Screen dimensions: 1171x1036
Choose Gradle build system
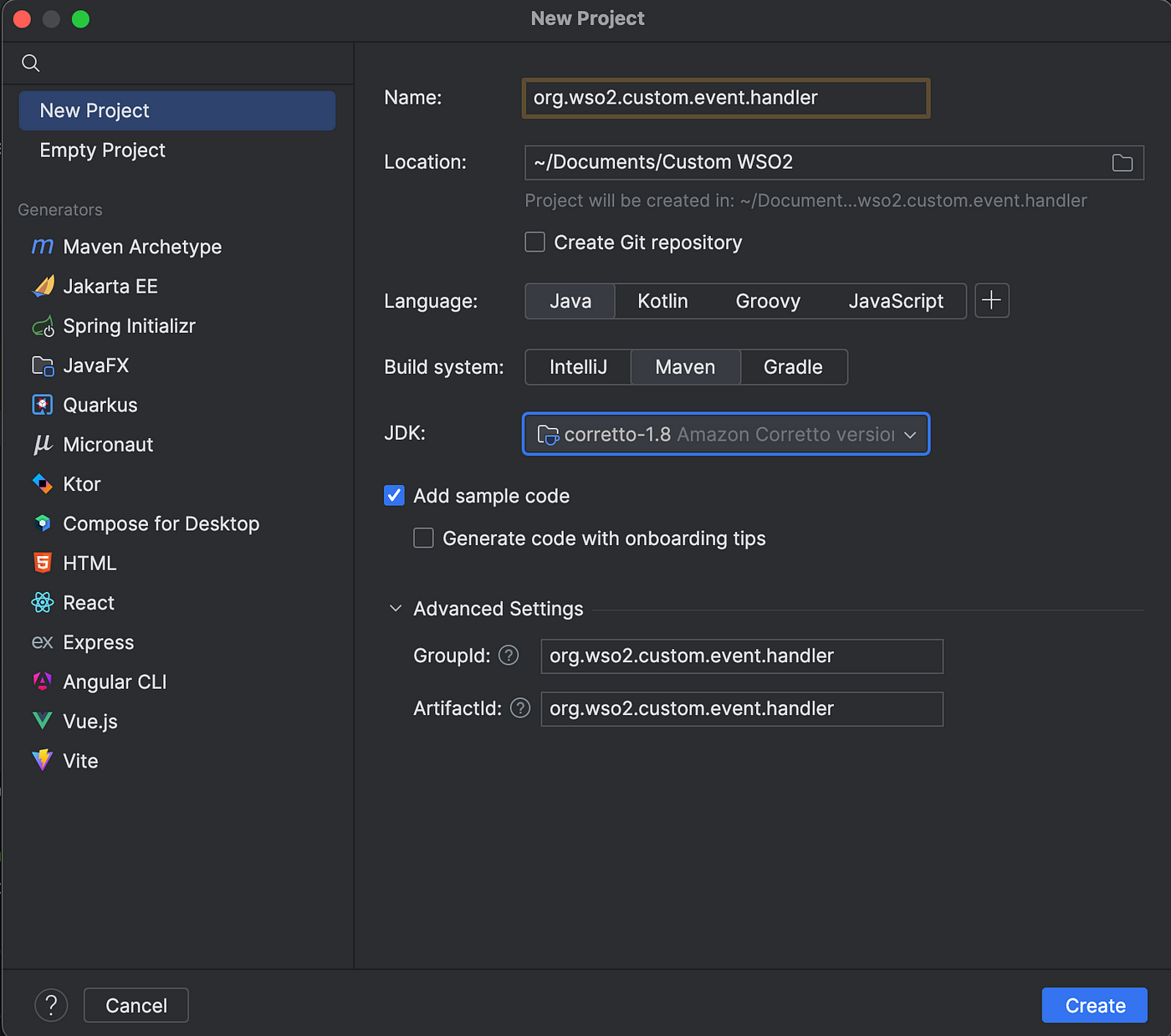(x=793, y=367)
